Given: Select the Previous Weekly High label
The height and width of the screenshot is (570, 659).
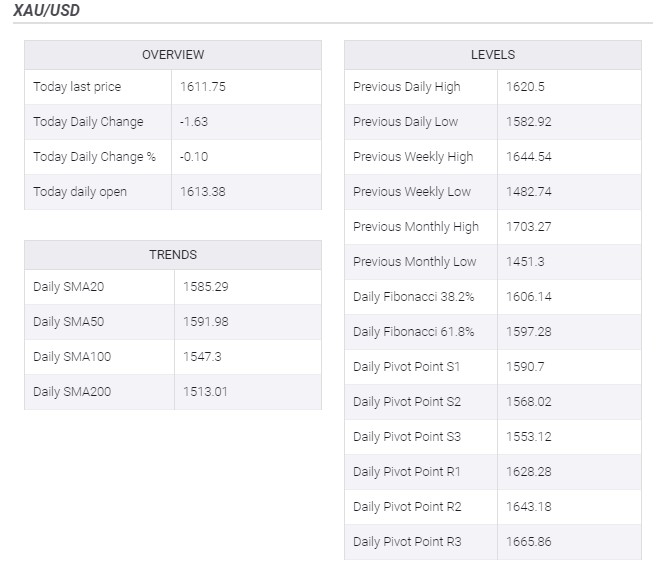Looking at the screenshot, I should point(413,157).
